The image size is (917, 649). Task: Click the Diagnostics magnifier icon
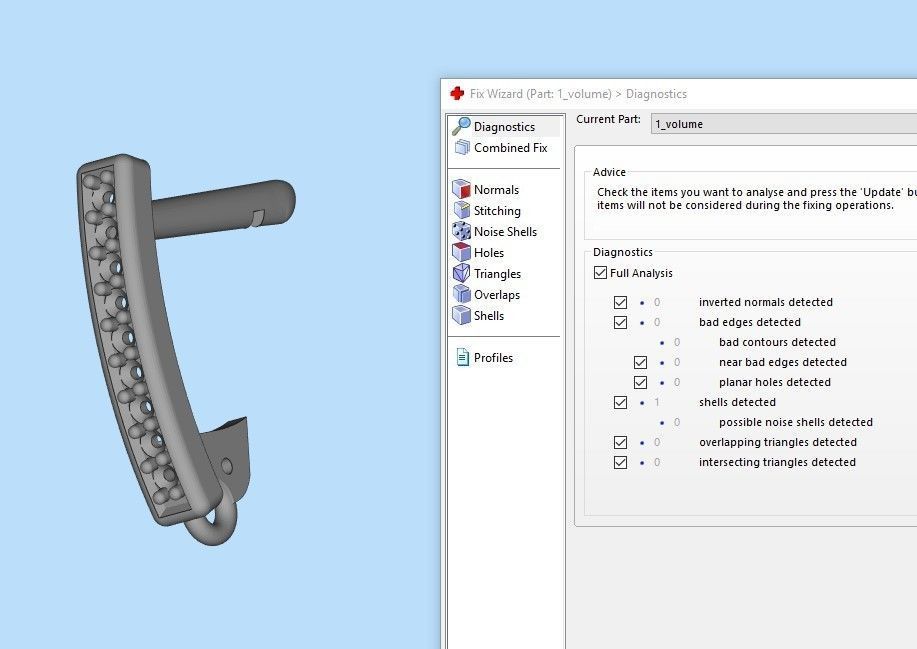coord(461,126)
